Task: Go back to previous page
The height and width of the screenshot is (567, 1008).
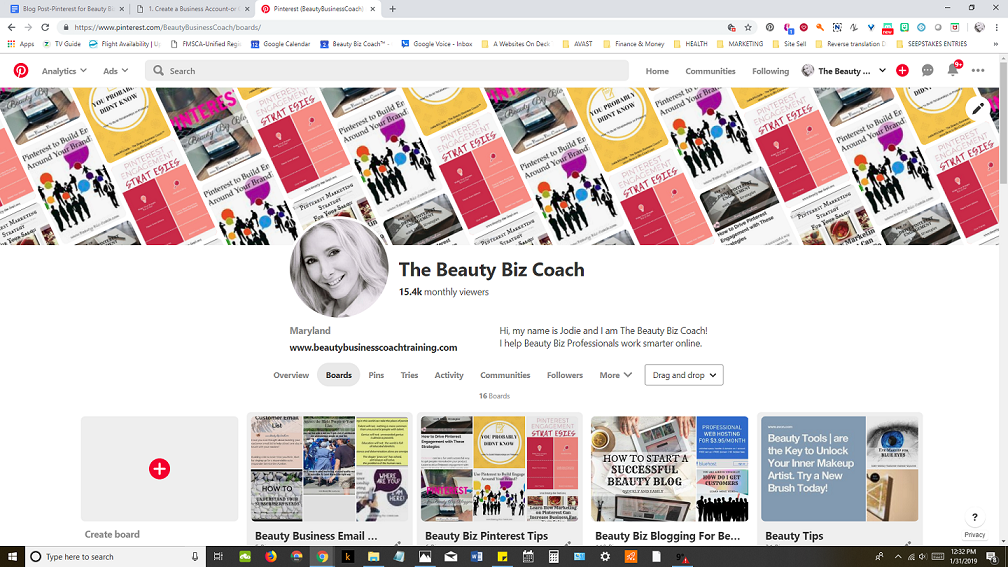Action: (x=12, y=28)
